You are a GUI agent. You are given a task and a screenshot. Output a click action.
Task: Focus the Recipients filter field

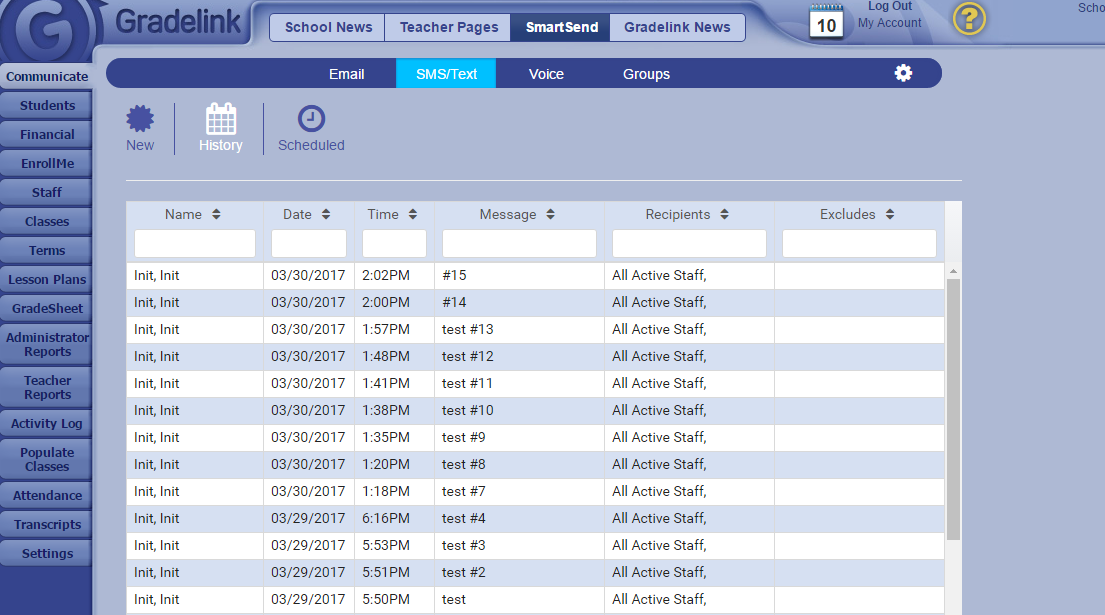[689, 243]
